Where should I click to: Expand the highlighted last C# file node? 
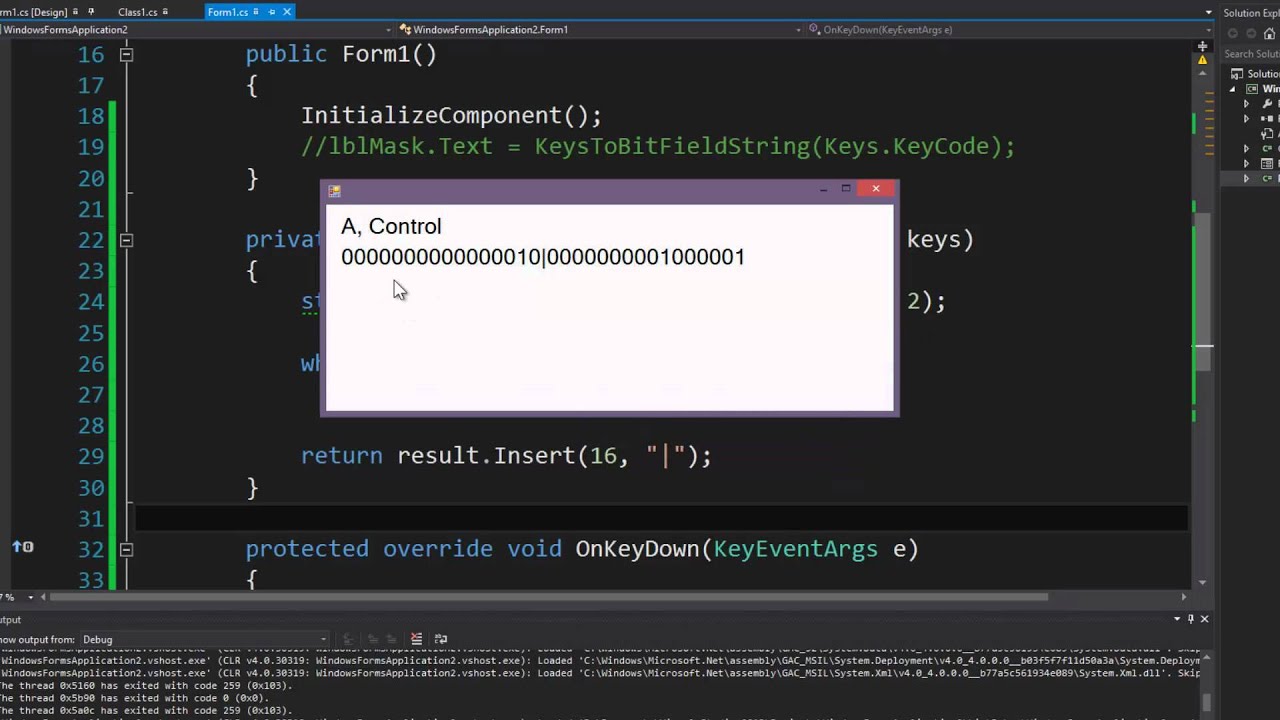(x=1246, y=179)
